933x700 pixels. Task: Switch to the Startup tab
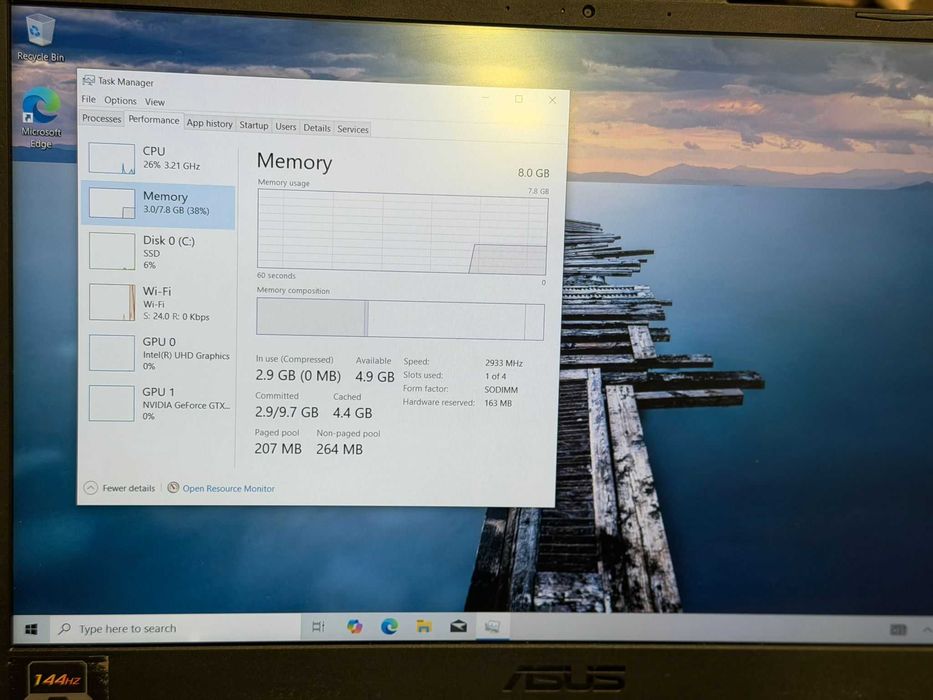(254, 125)
